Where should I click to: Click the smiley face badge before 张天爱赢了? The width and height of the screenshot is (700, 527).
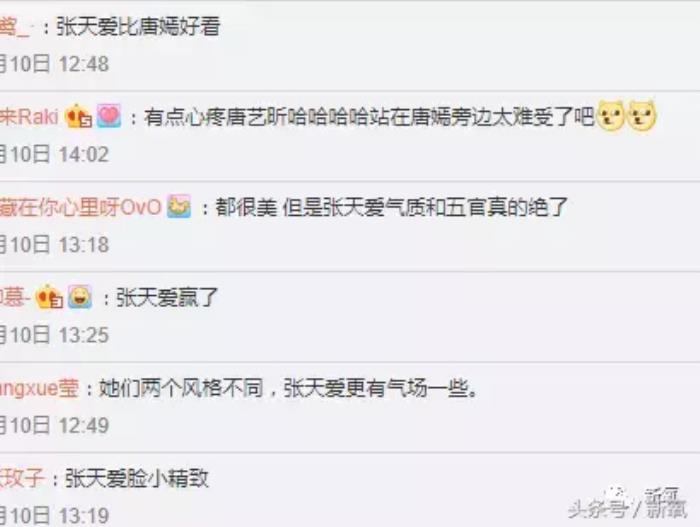pyautogui.click(x=80, y=297)
